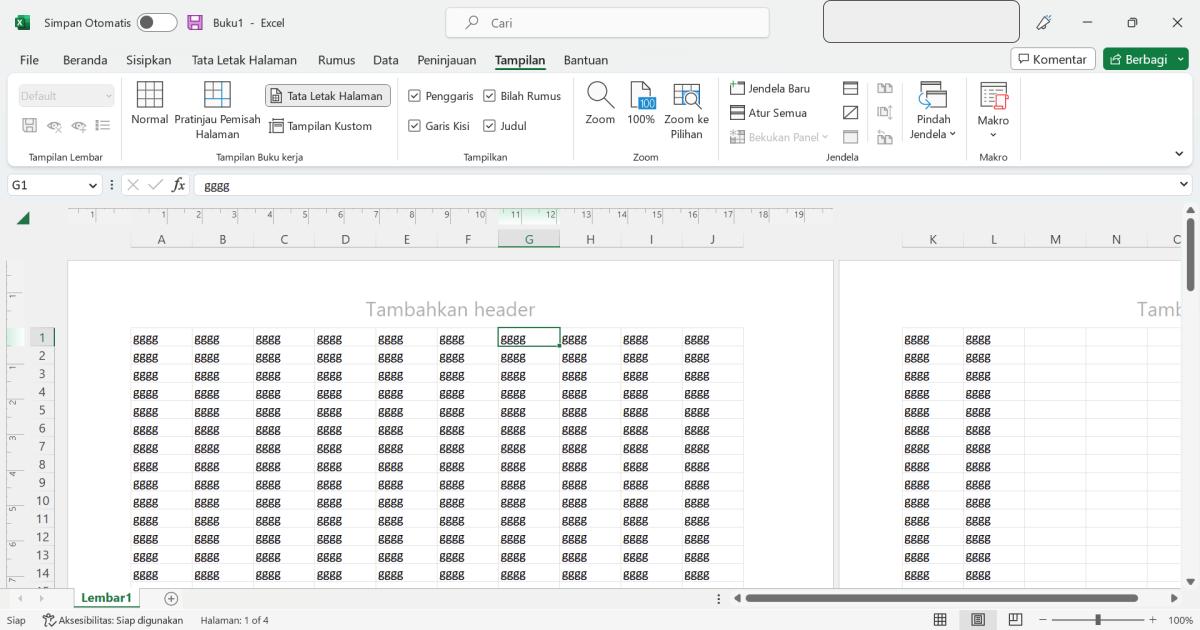This screenshot has width=1200, height=630.
Task: Click the Tambahkan header area
Action: [x=450, y=309]
